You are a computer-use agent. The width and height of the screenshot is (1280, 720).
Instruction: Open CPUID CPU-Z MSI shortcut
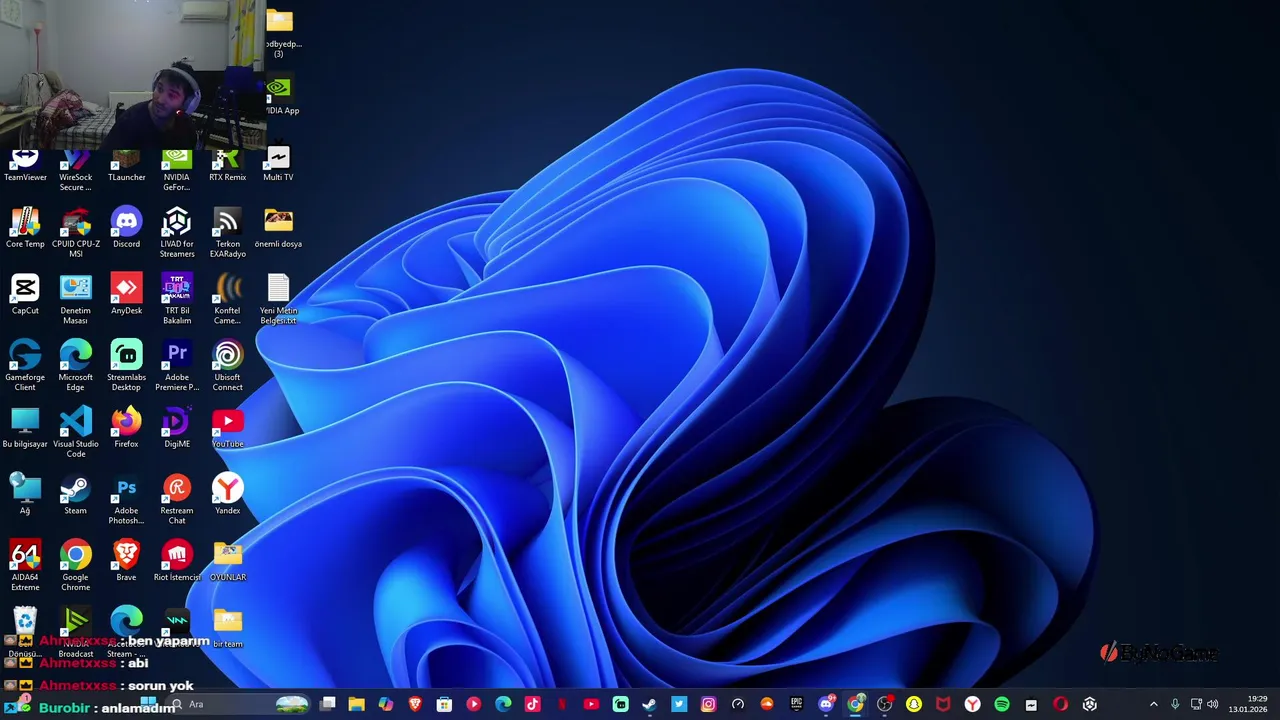[x=76, y=233]
